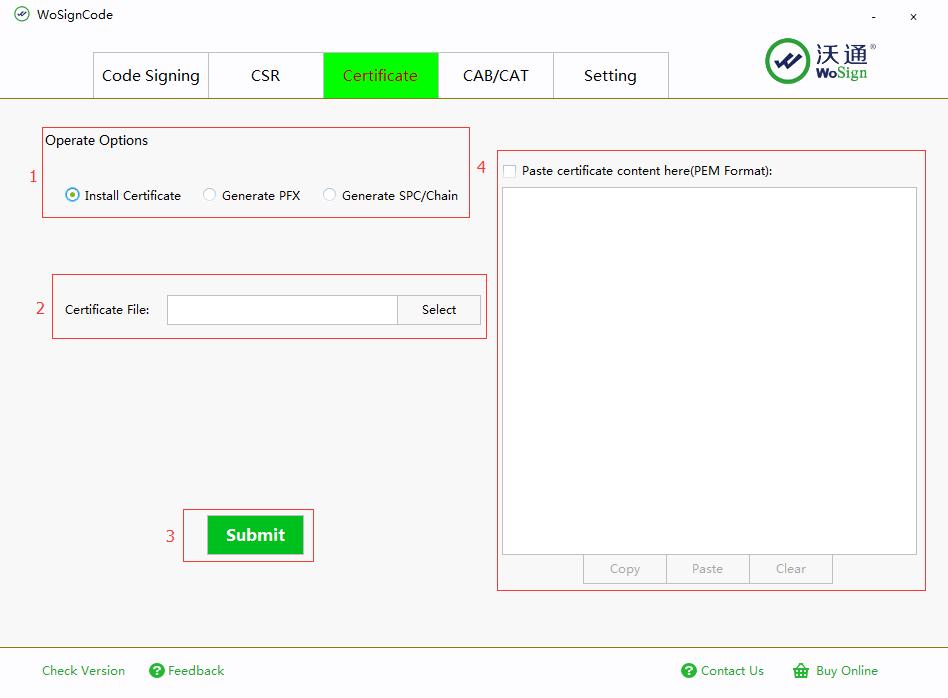
Task: Click the Certificate File path input field
Action: click(282, 310)
